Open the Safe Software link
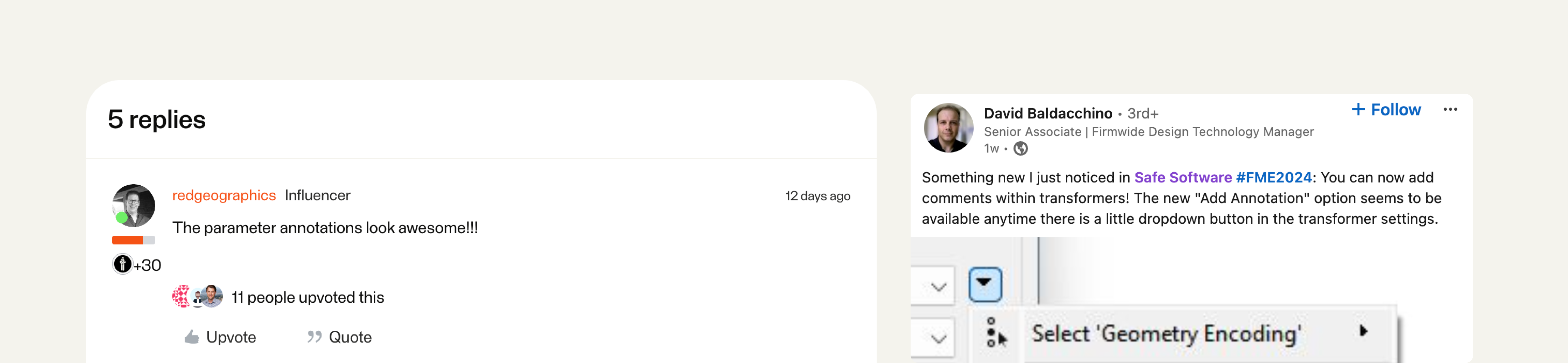1568x363 pixels. pos(1183,178)
